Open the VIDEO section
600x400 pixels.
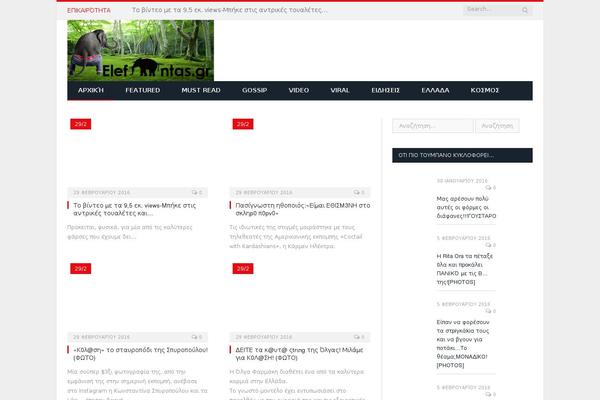298,90
